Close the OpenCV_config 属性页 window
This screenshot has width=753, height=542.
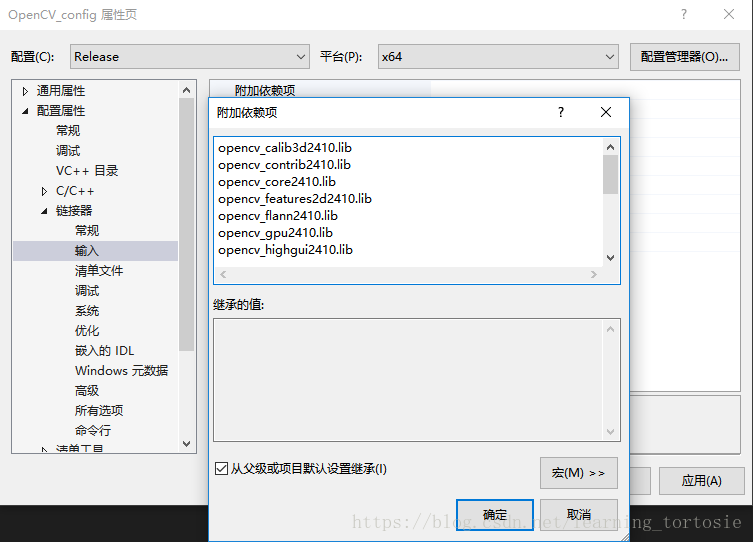pyautogui.click(x=729, y=14)
